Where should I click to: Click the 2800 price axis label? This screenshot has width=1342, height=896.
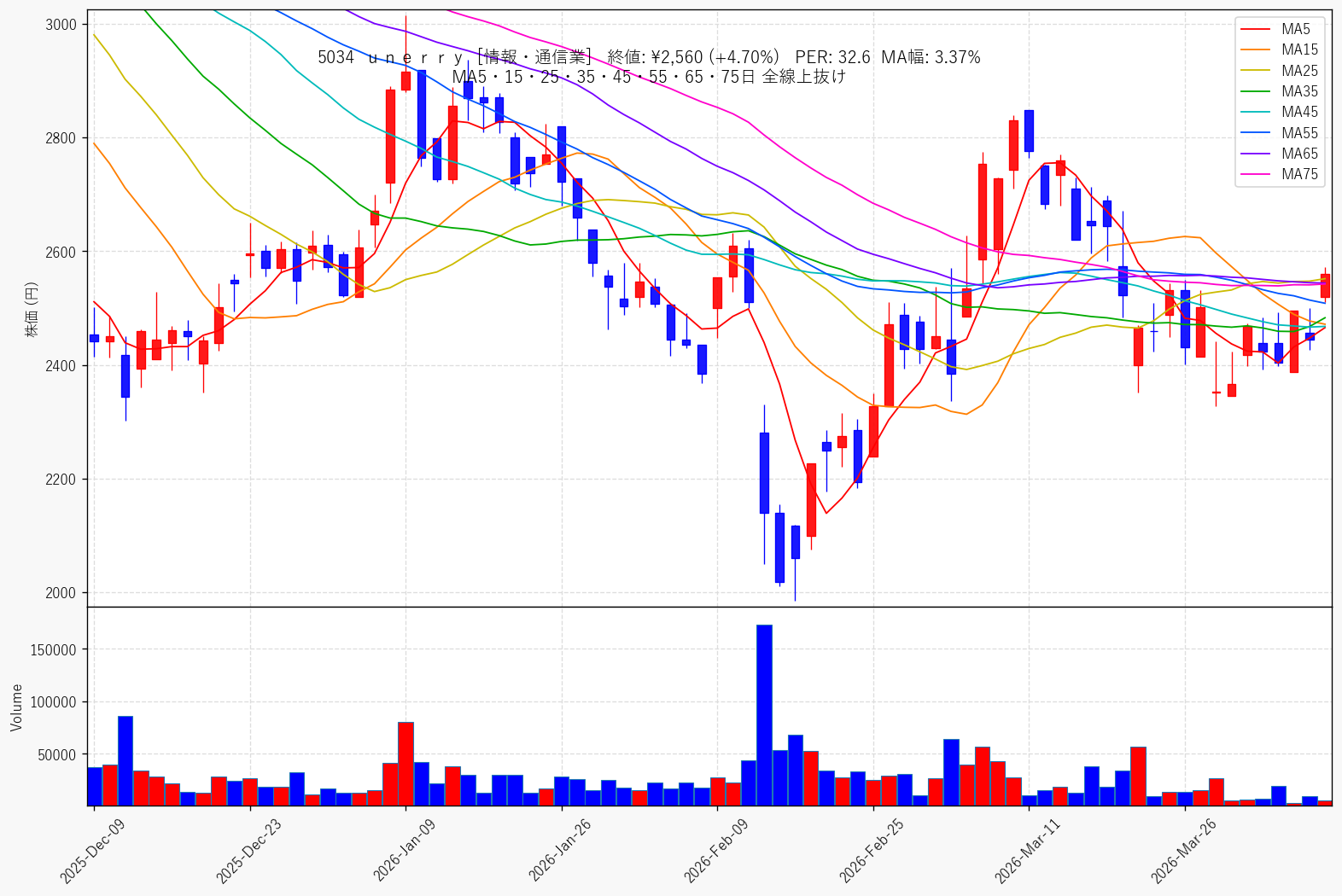click(61, 138)
